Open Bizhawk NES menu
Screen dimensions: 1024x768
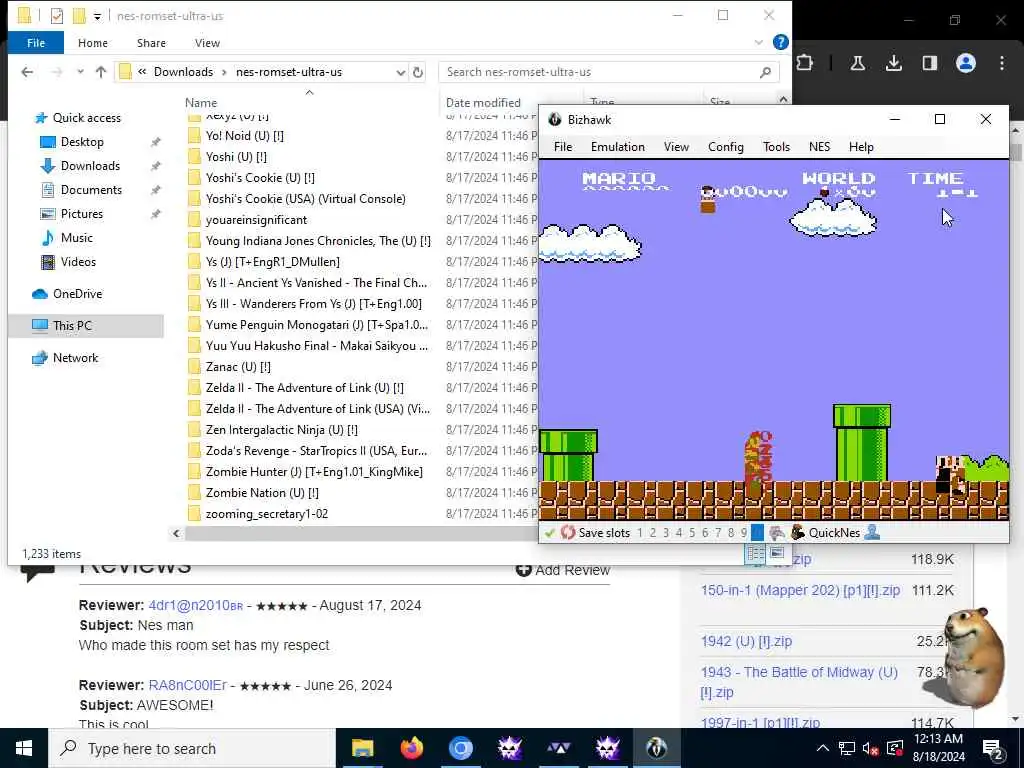(820, 147)
